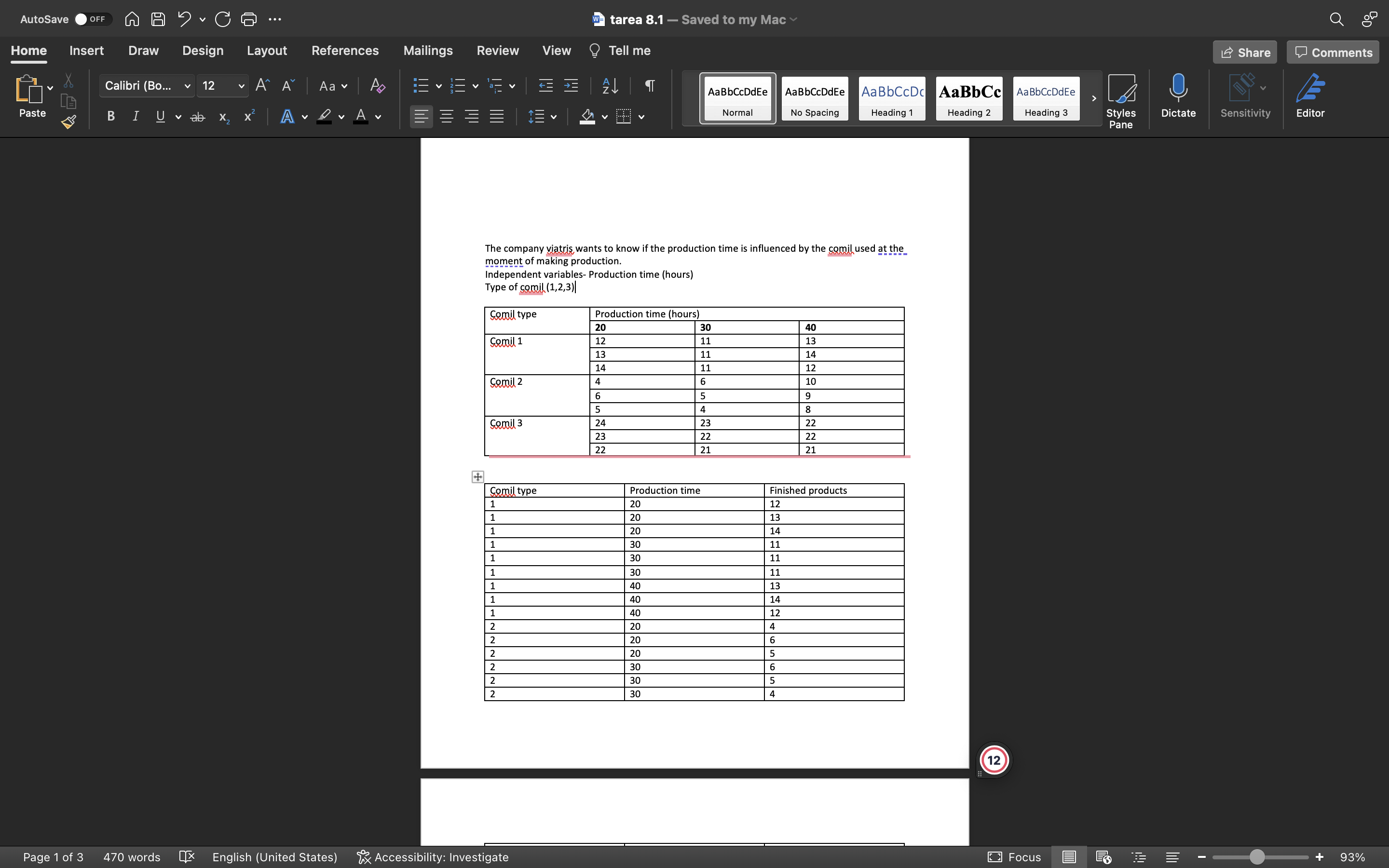
Task: Expand the styles gallery arrow
Action: [1093, 98]
